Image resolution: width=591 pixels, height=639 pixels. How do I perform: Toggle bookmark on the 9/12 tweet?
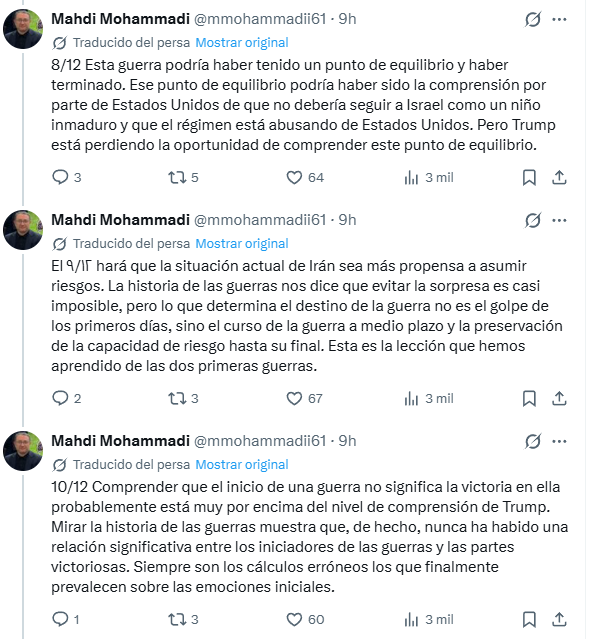click(x=529, y=399)
